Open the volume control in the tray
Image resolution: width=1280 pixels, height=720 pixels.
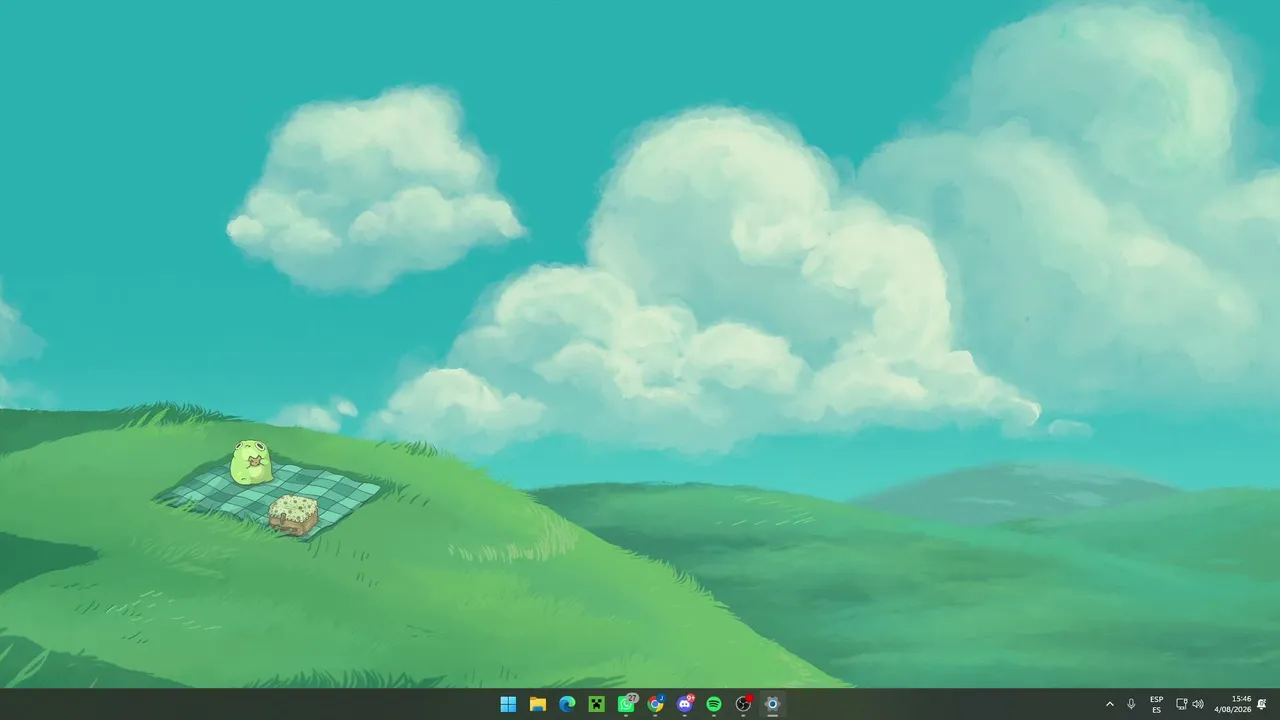(x=1198, y=704)
